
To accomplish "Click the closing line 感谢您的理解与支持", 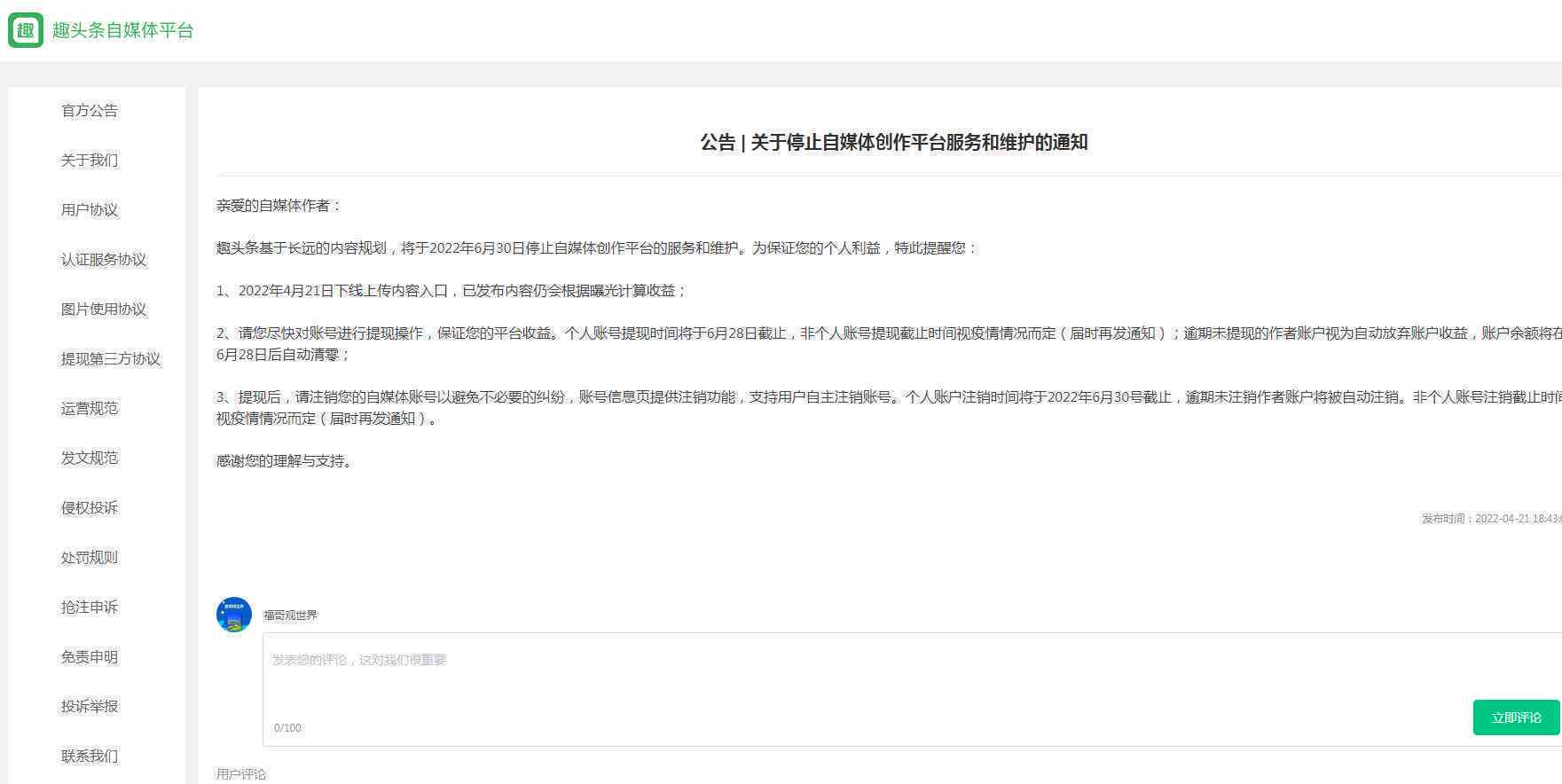I will click(286, 461).
